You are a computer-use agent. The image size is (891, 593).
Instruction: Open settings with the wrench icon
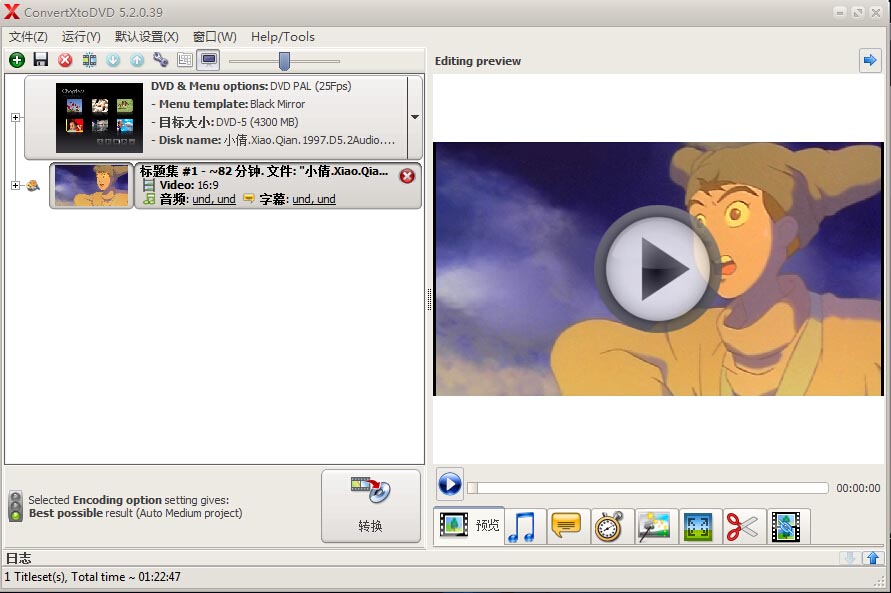tap(161, 60)
